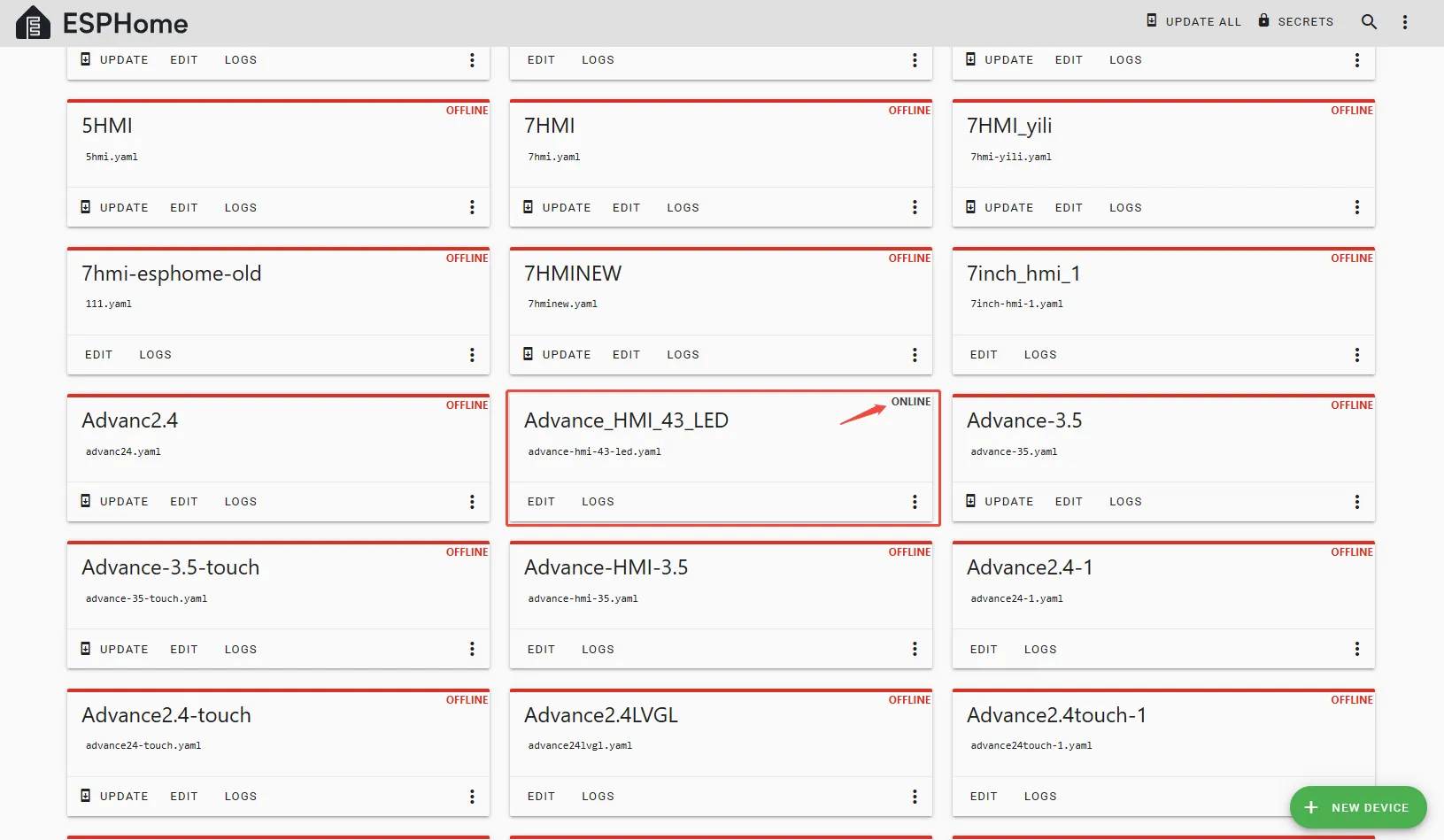Image resolution: width=1444 pixels, height=840 pixels.
Task: Click the ONLINE status on Advance_HMI_43_LED
Action: click(911, 402)
